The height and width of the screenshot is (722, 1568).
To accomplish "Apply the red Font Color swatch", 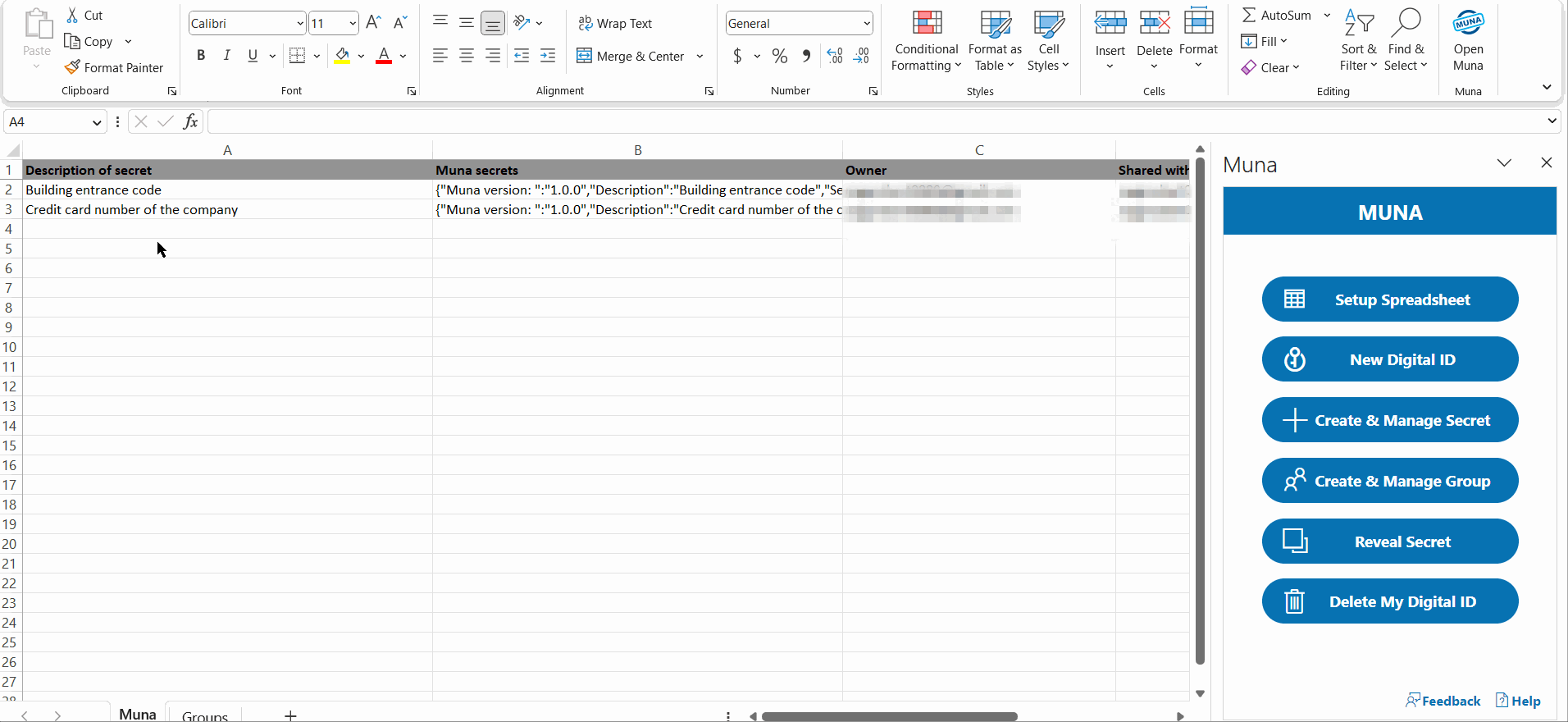I will coord(383,56).
